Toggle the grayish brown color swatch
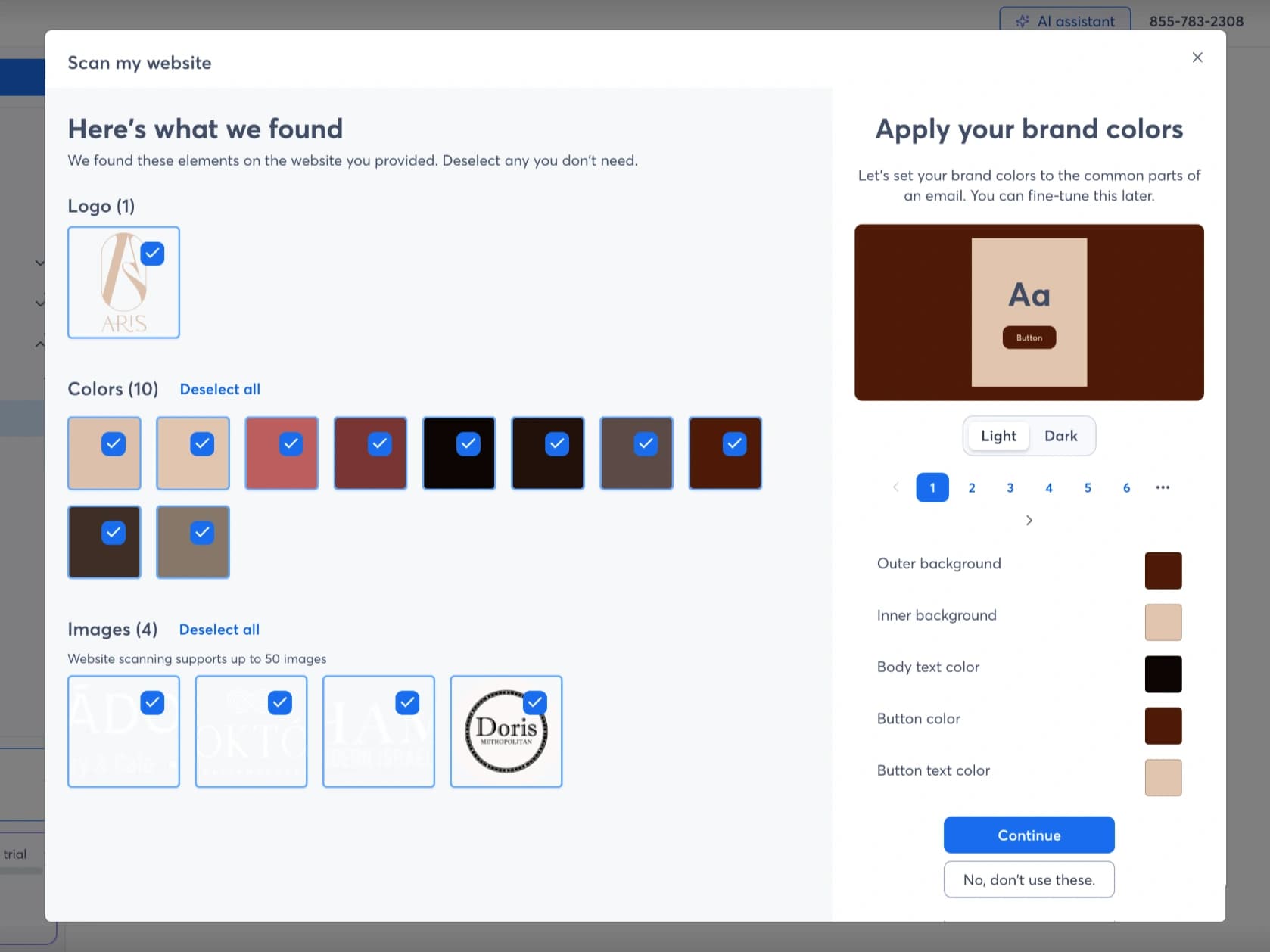Screen dimensions: 1270x952 point(637,453)
